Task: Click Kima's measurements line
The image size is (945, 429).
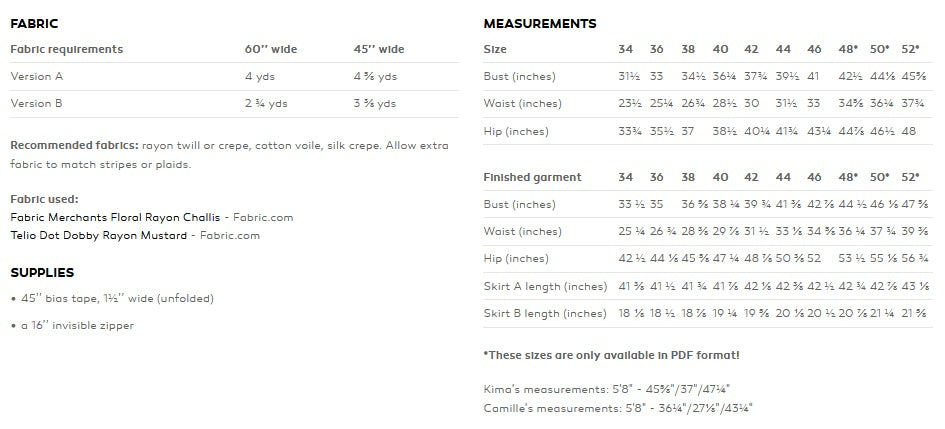Action: [x=607, y=389]
